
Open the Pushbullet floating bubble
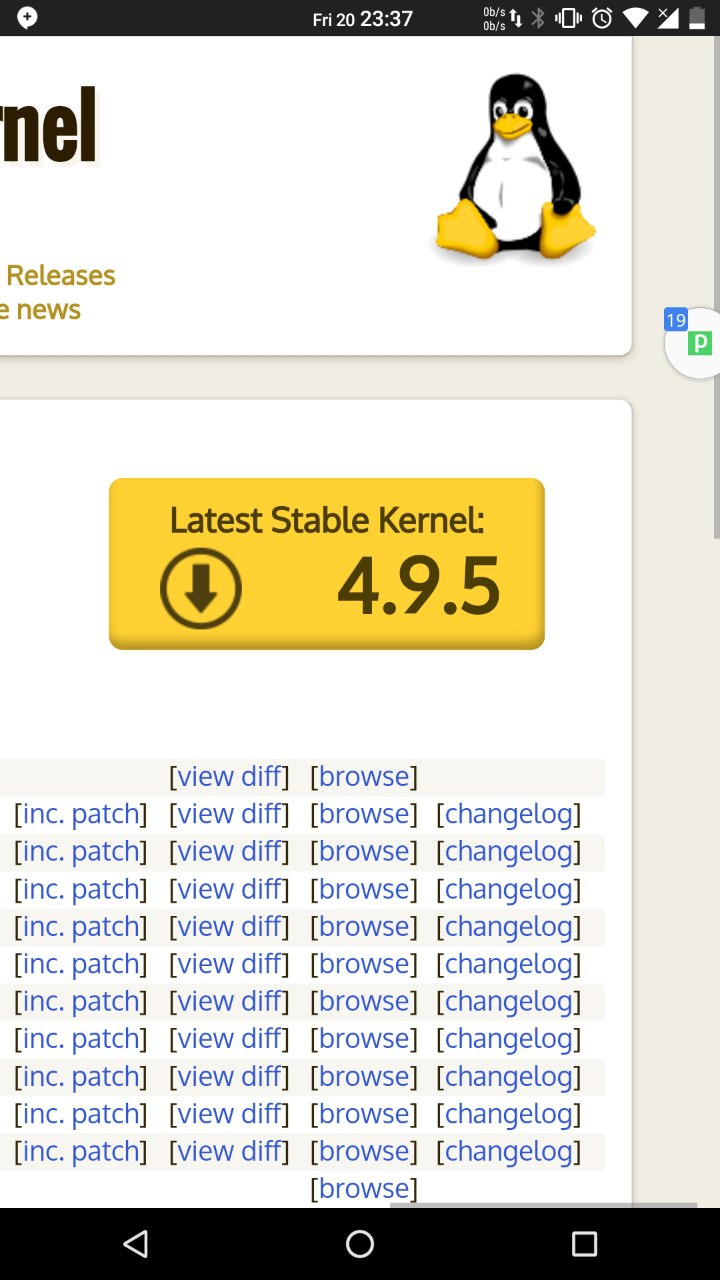point(696,343)
